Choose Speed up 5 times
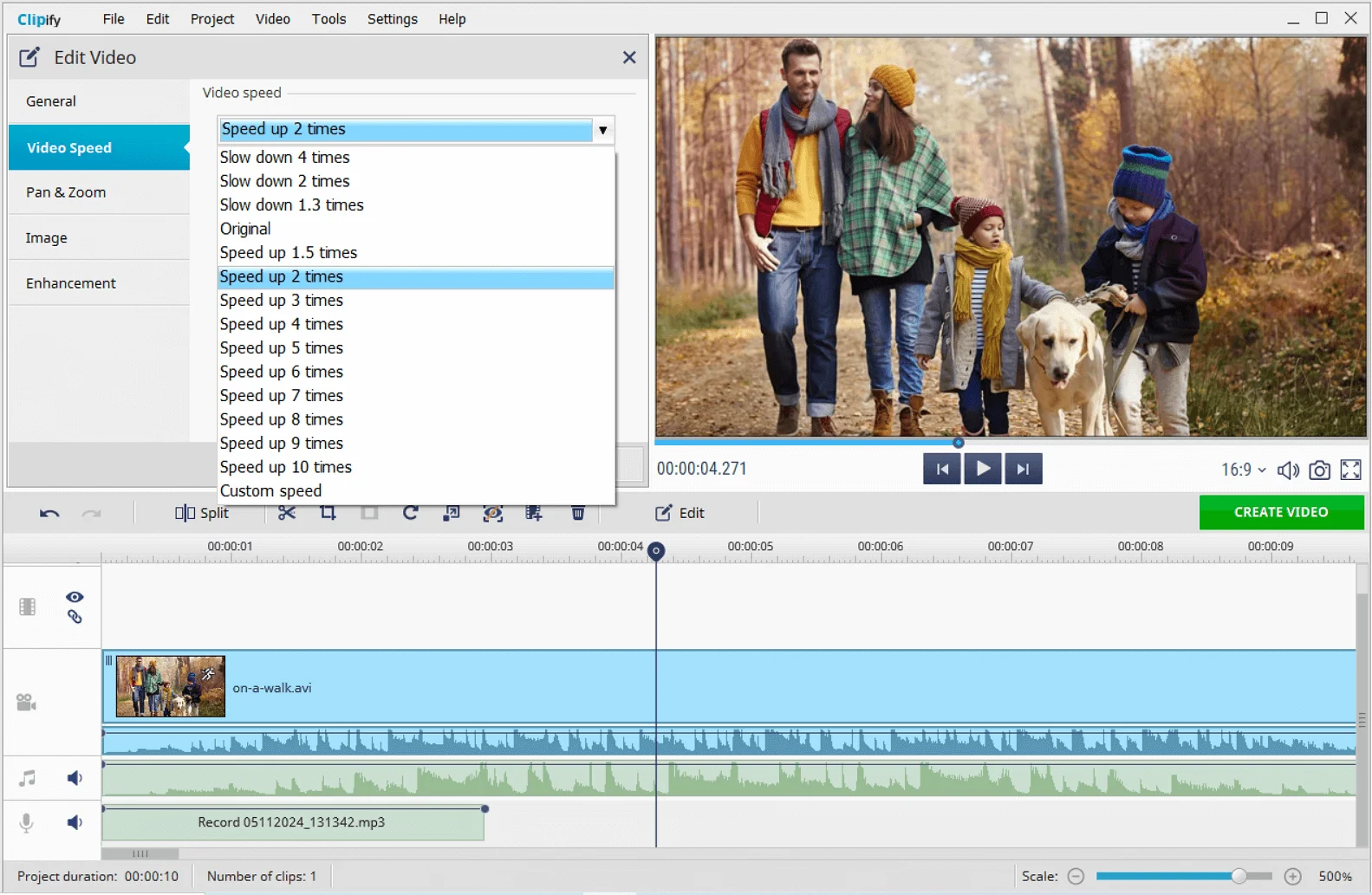 point(416,348)
